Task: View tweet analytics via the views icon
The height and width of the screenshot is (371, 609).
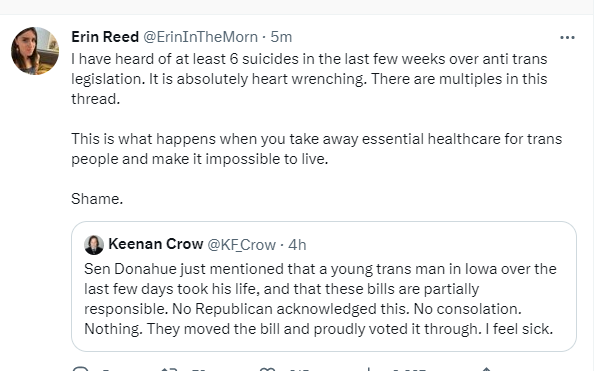Action: [x=368, y=369]
